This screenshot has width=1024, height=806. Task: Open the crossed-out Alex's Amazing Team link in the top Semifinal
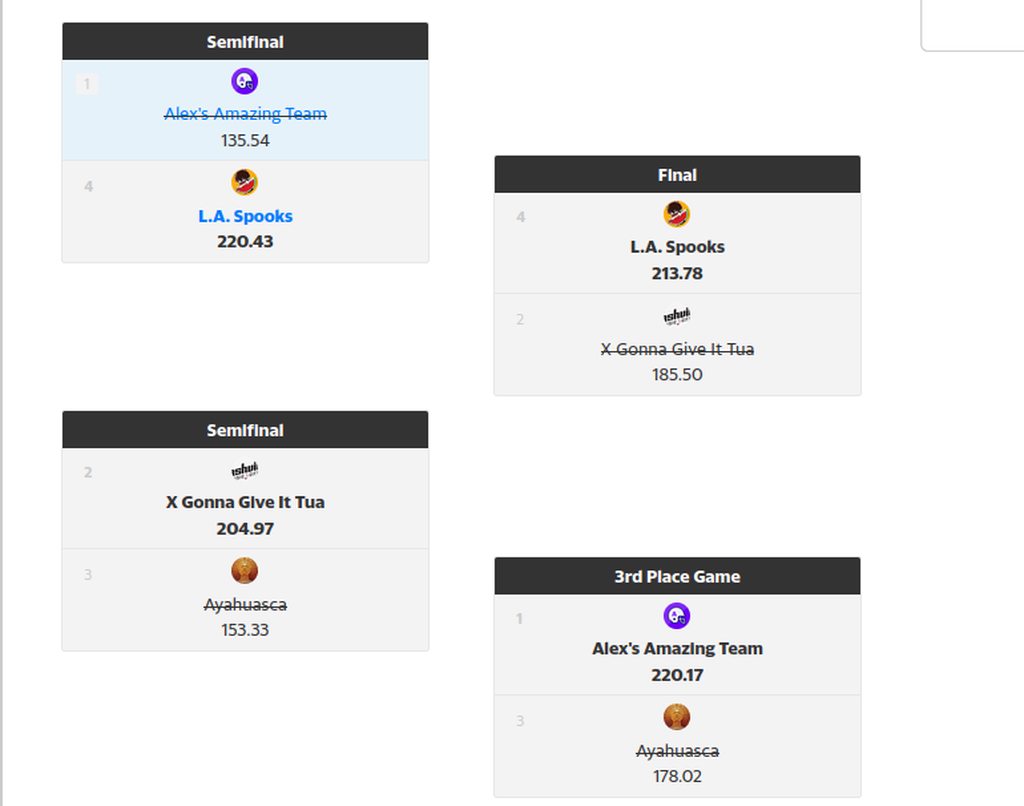pos(245,114)
